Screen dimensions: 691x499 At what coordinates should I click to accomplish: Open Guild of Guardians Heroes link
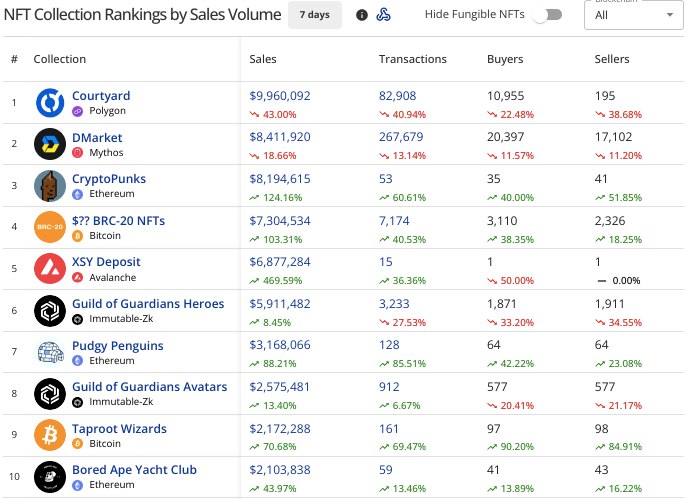tap(148, 304)
